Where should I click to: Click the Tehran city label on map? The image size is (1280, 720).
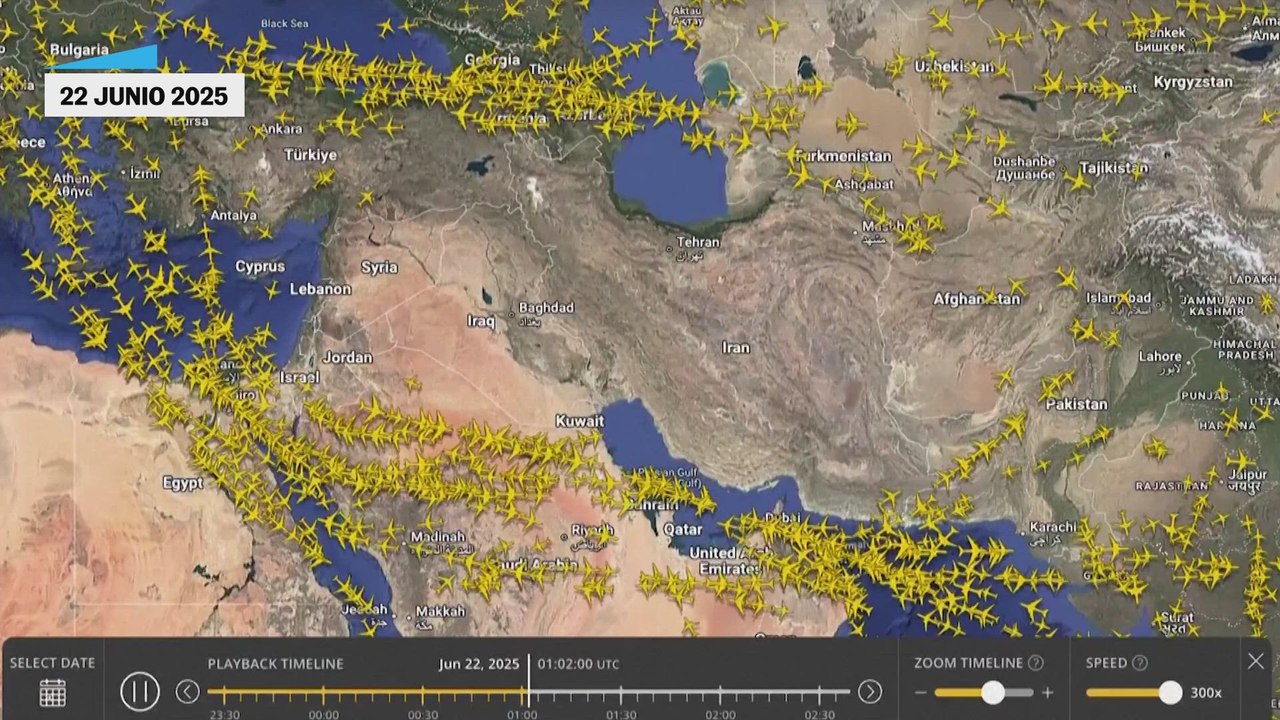[x=698, y=242]
